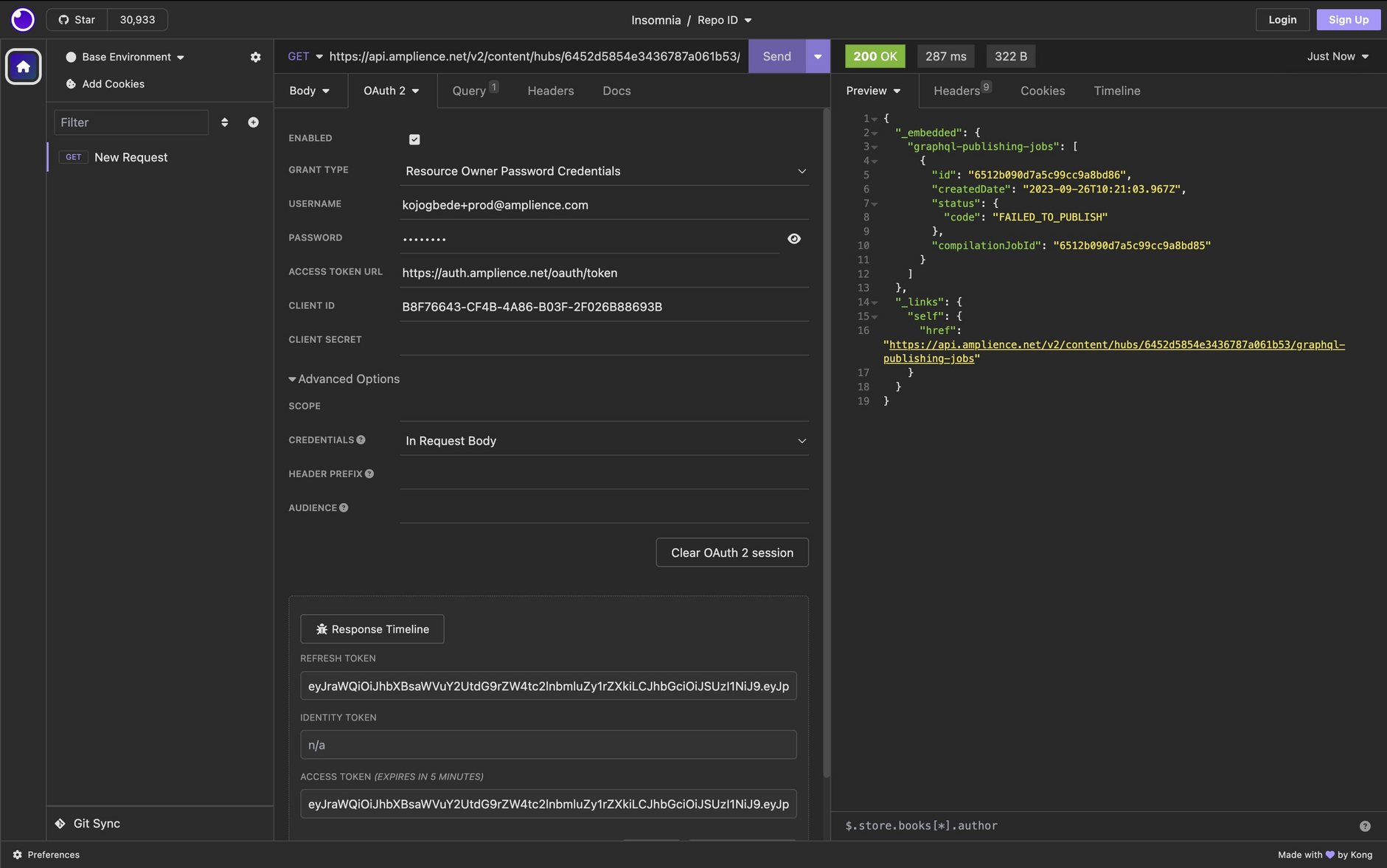Click the Client ID field
This screenshot has height=868, width=1387.
click(605, 307)
